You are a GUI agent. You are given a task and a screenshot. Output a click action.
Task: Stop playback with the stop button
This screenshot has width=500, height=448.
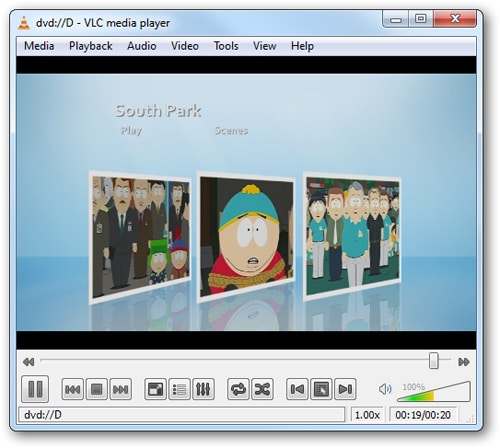[97, 389]
